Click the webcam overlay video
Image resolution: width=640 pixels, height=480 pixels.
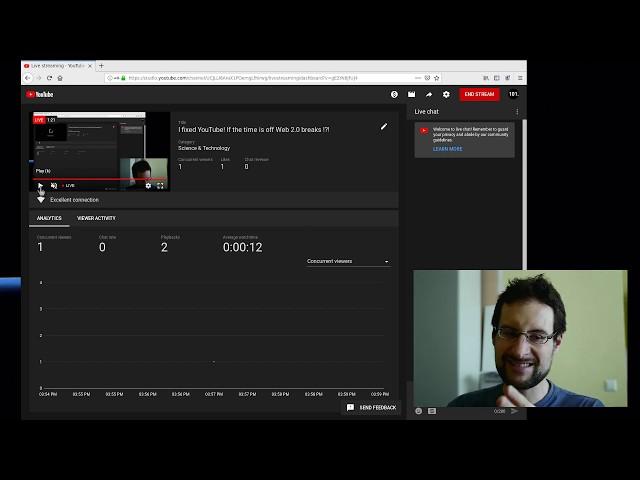pos(520,338)
